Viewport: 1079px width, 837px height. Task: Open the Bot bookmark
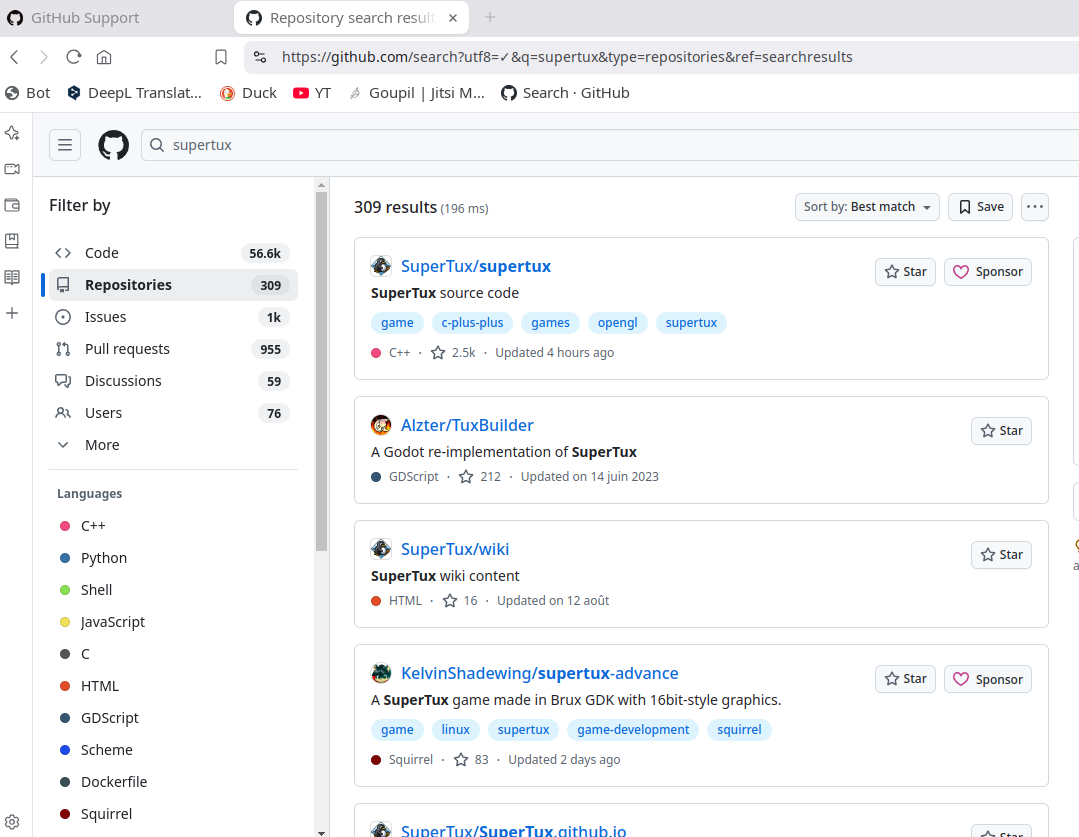coord(28,93)
